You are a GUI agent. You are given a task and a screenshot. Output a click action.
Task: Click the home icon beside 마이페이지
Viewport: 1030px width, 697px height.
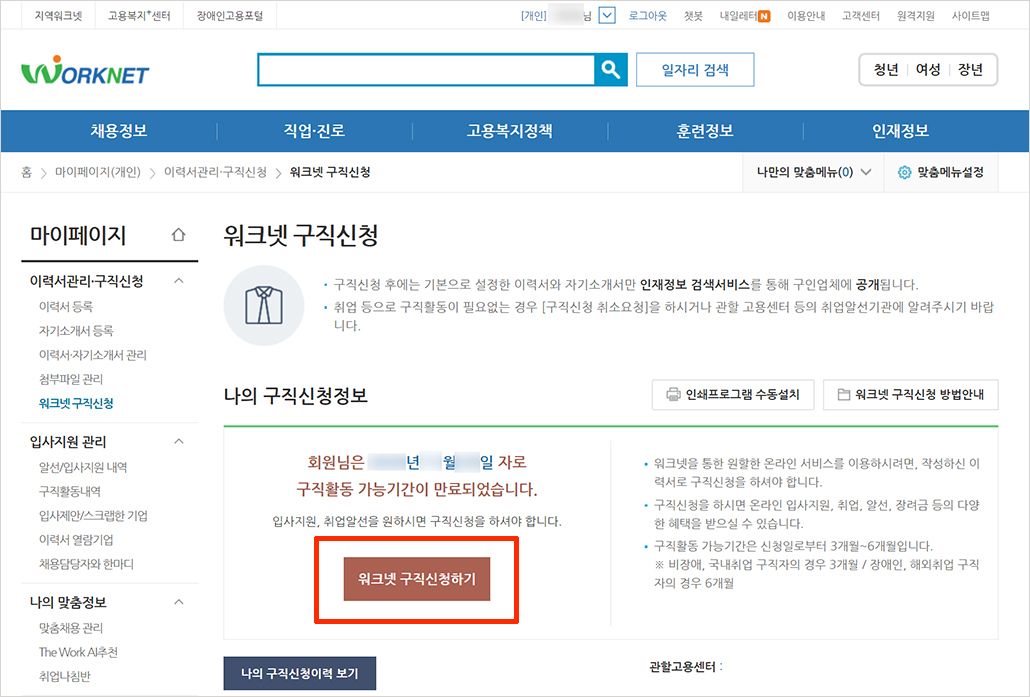[x=178, y=235]
